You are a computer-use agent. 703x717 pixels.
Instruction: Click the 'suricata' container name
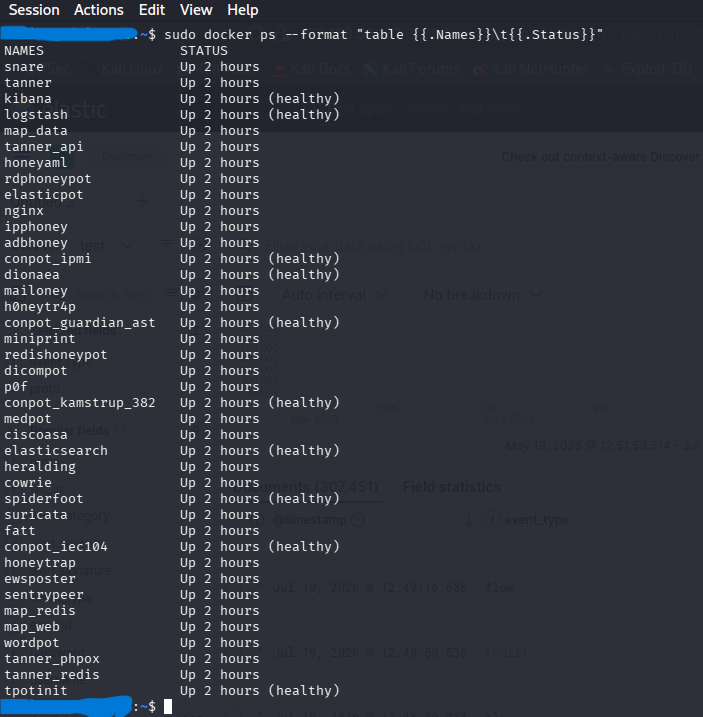point(36,515)
